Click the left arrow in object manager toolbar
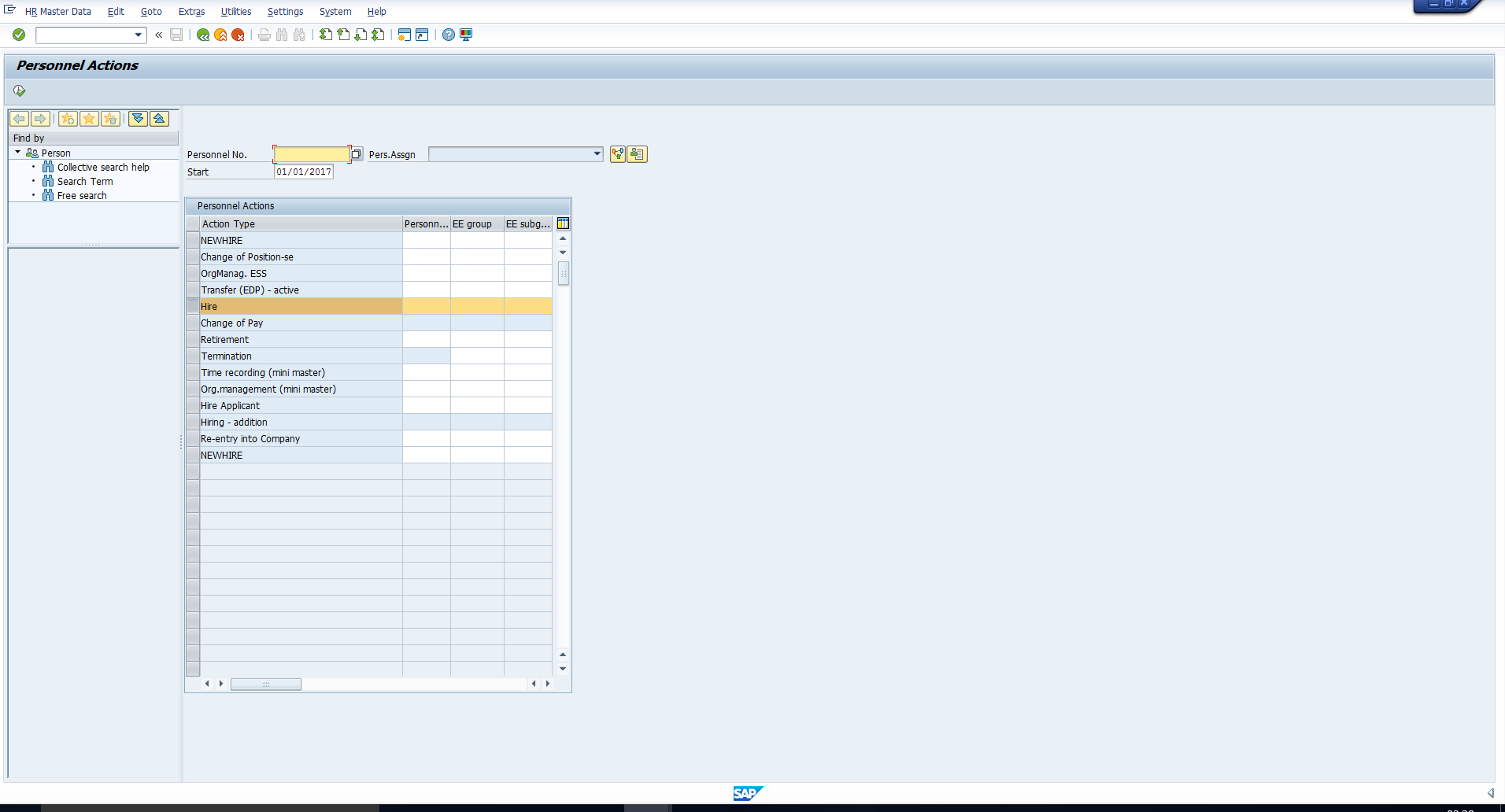The height and width of the screenshot is (812, 1505). (20, 119)
